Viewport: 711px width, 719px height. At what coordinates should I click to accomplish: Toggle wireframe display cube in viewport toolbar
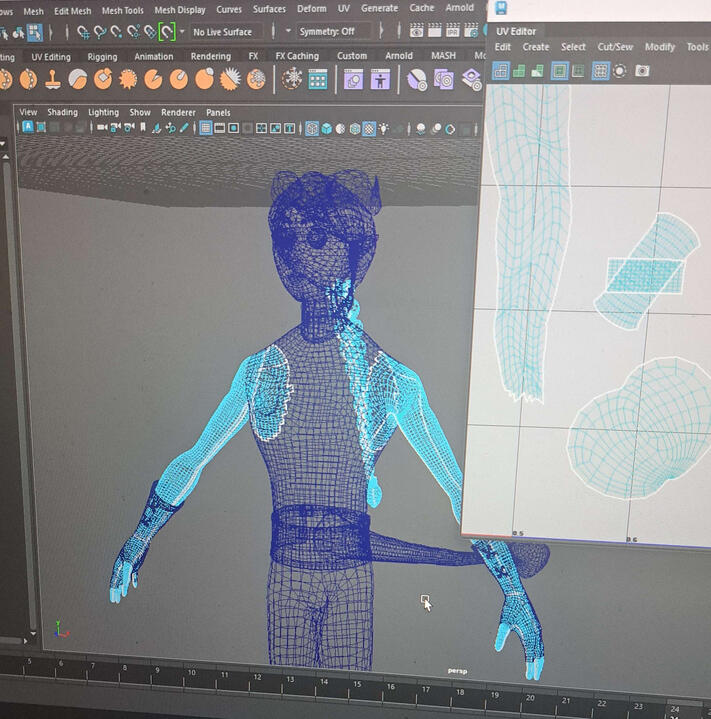click(x=312, y=129)
